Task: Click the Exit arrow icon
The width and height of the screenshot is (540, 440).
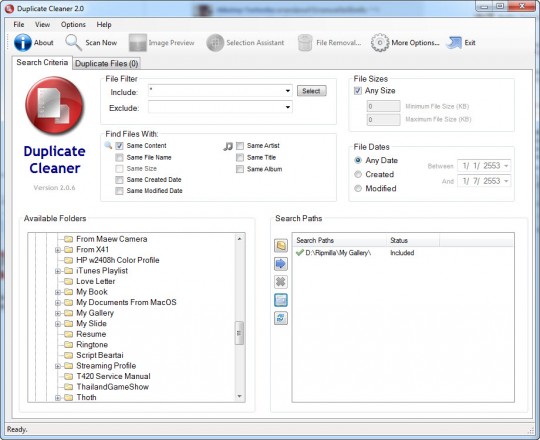Action: 454,43
